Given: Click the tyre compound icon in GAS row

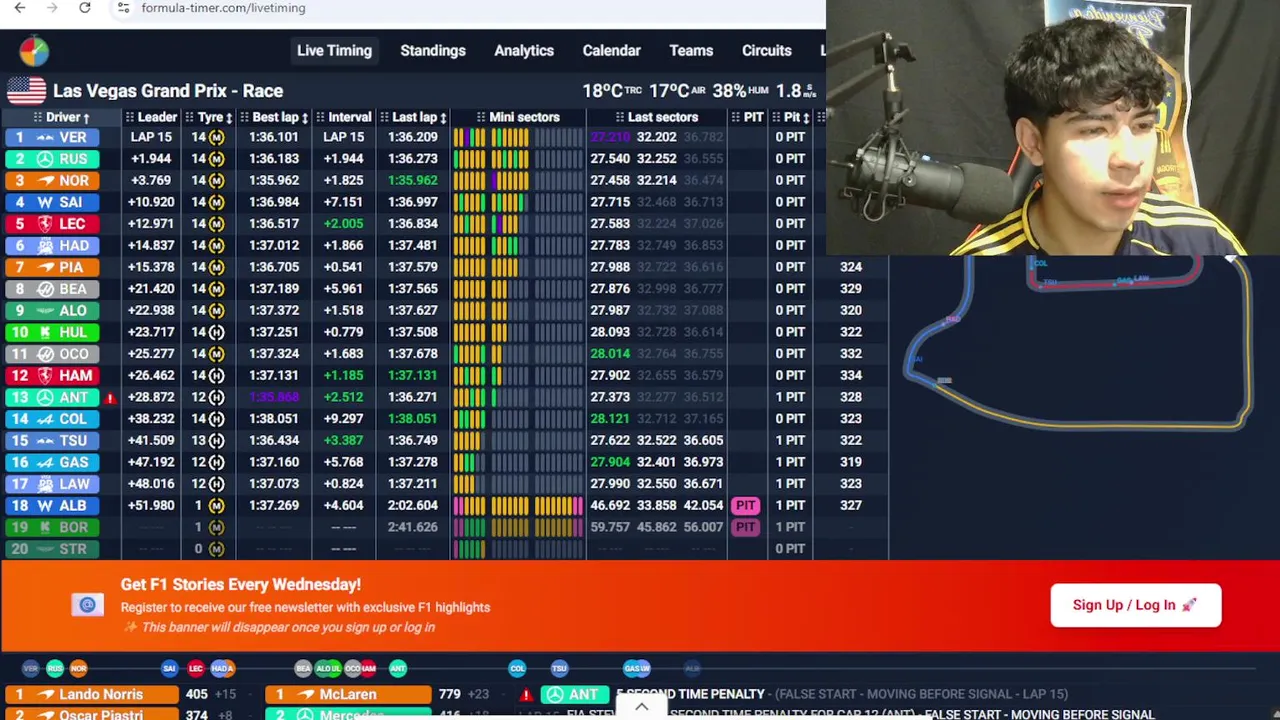Looking at the screenshot, I should [x=216, y=462].
